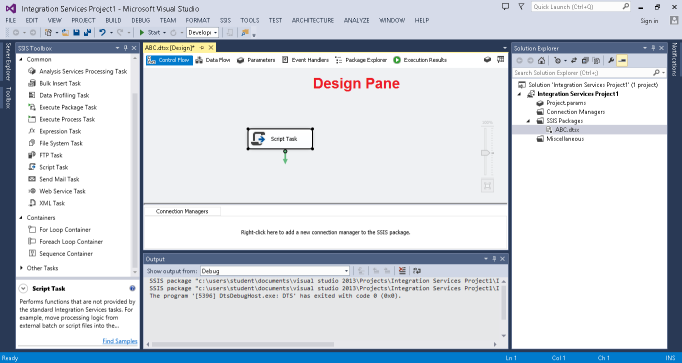This screenshot has height=363, width=682.
Task: Open SSIS Toolbox window options dropdown arrow
Action: coord(117,48)
